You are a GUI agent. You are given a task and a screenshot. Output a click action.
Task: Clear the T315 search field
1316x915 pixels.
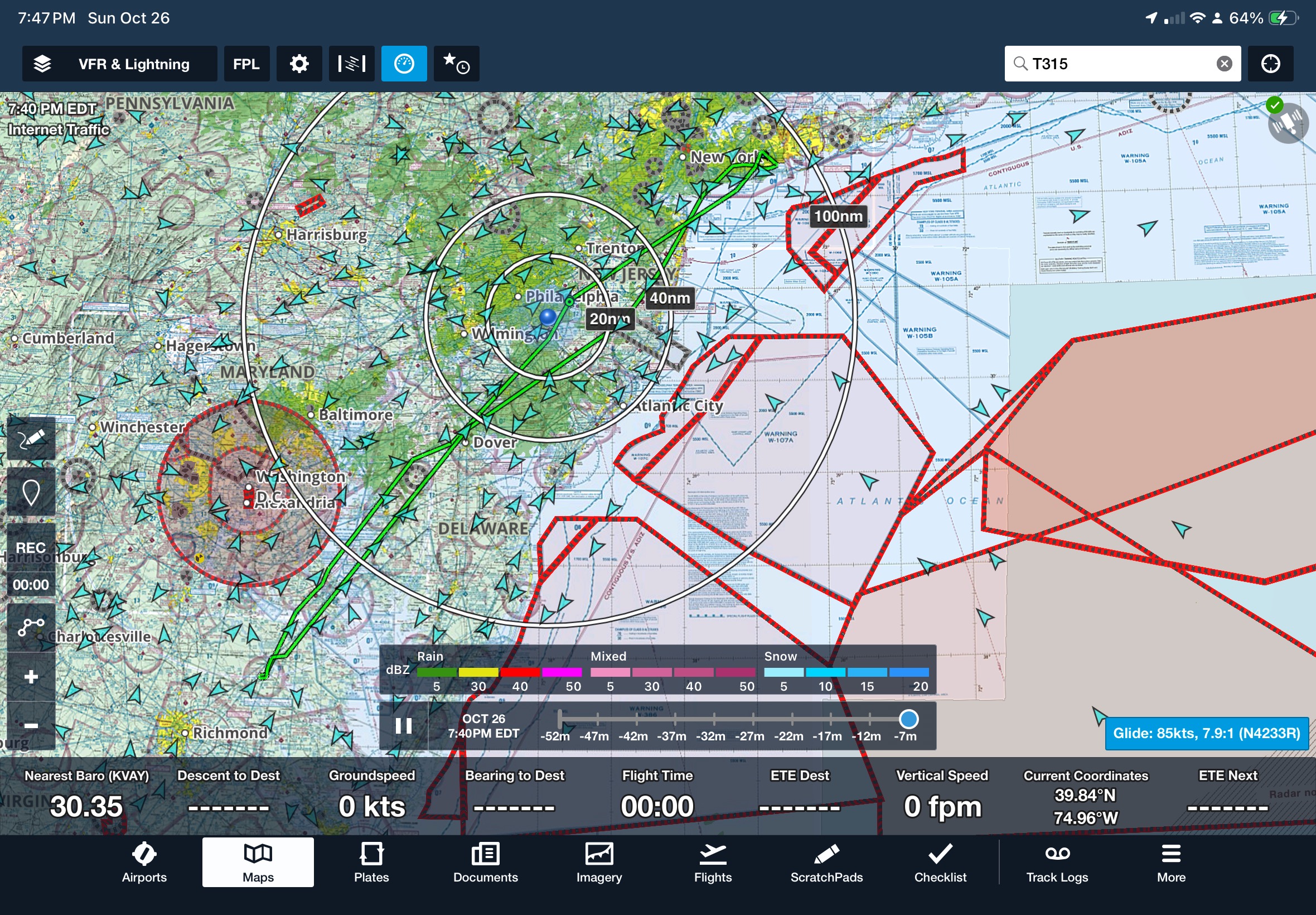coord(1224,64)
